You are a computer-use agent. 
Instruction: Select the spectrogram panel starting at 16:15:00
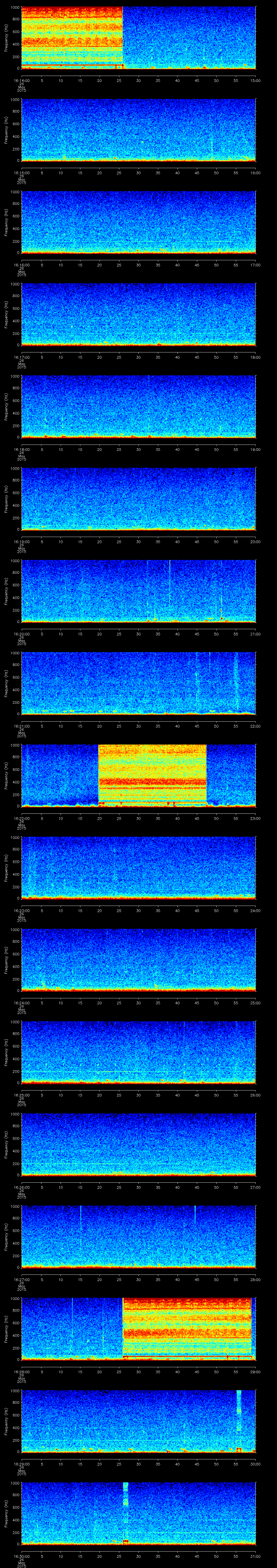[x=138, y=130]
